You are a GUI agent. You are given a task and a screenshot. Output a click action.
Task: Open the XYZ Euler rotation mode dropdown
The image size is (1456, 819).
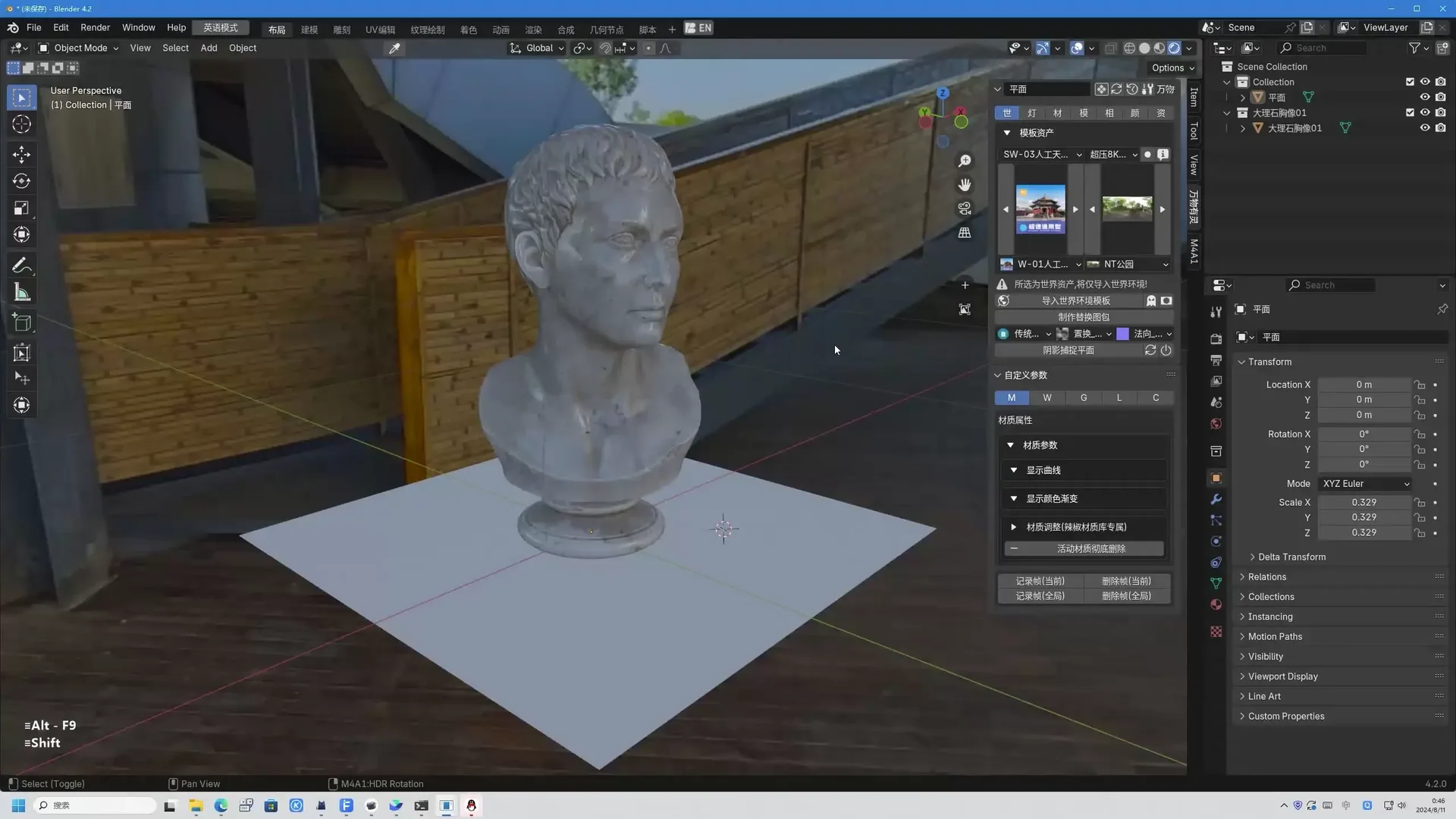[1363, 483]
